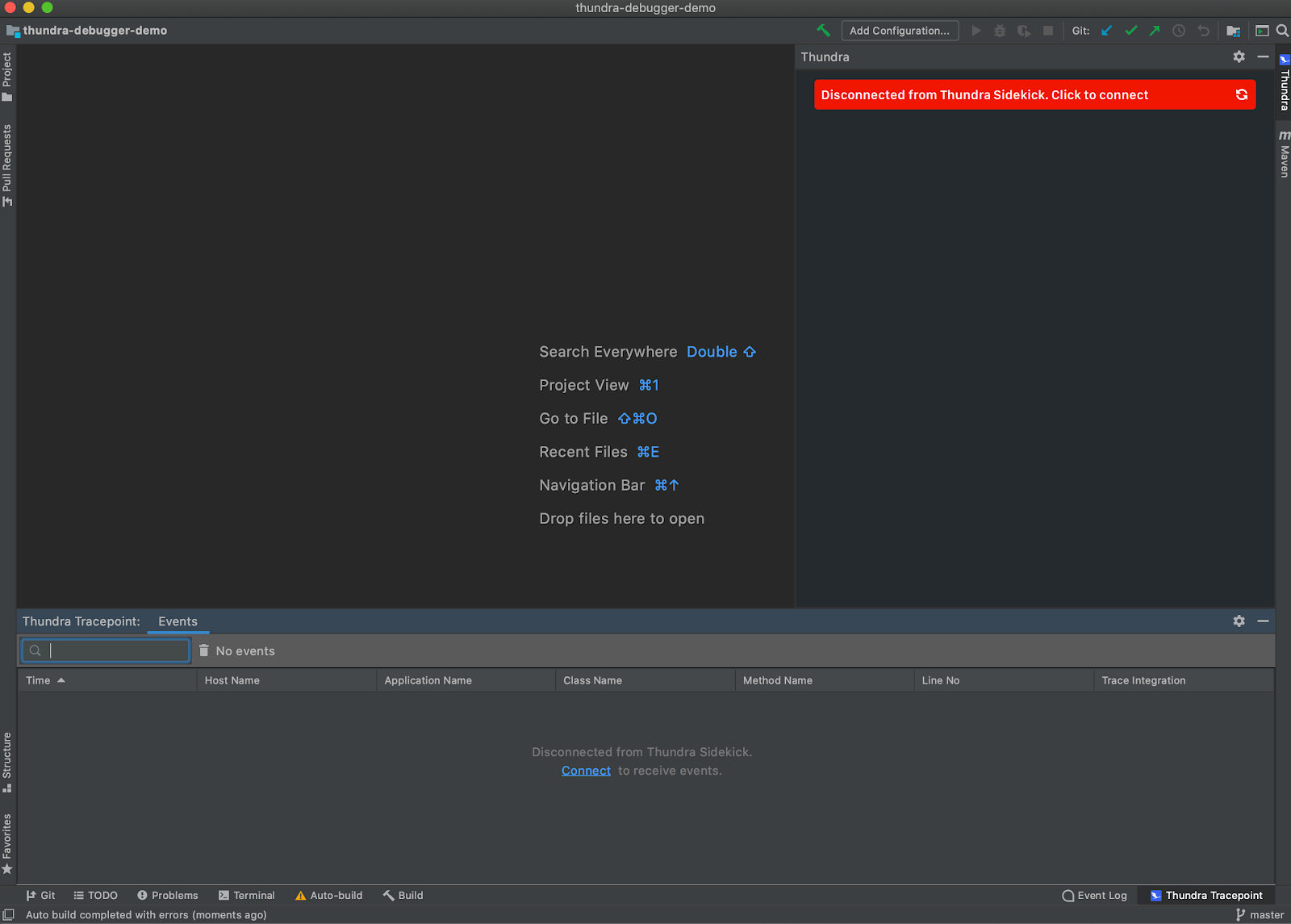Open Git history clock icon
The image size is (1291, 924).
[1179, 31]
